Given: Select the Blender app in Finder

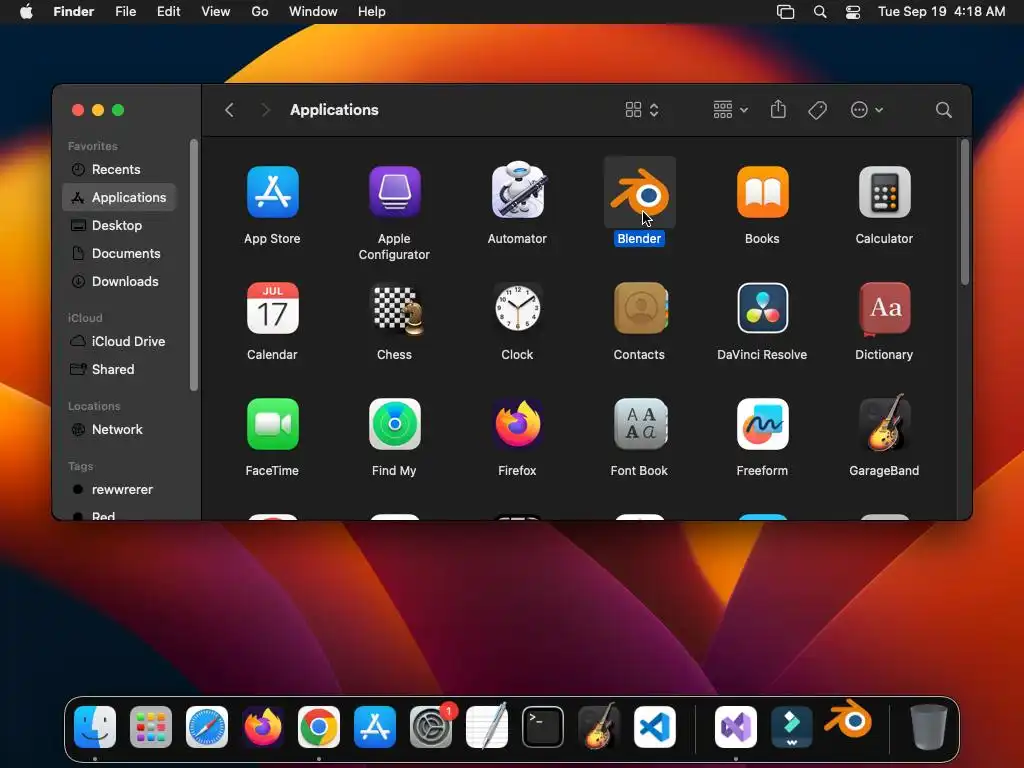Looking at the screenshot, I should point(639,193).
